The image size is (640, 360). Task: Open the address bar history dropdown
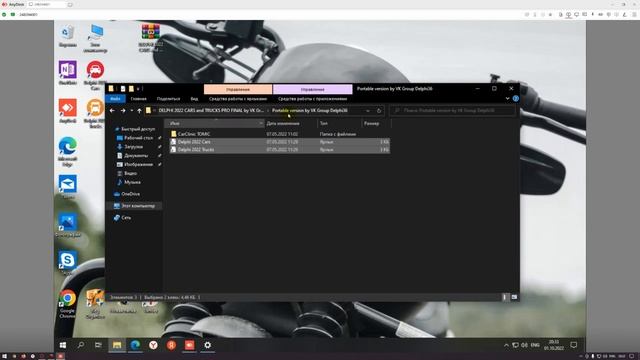[x=368, y=111]
